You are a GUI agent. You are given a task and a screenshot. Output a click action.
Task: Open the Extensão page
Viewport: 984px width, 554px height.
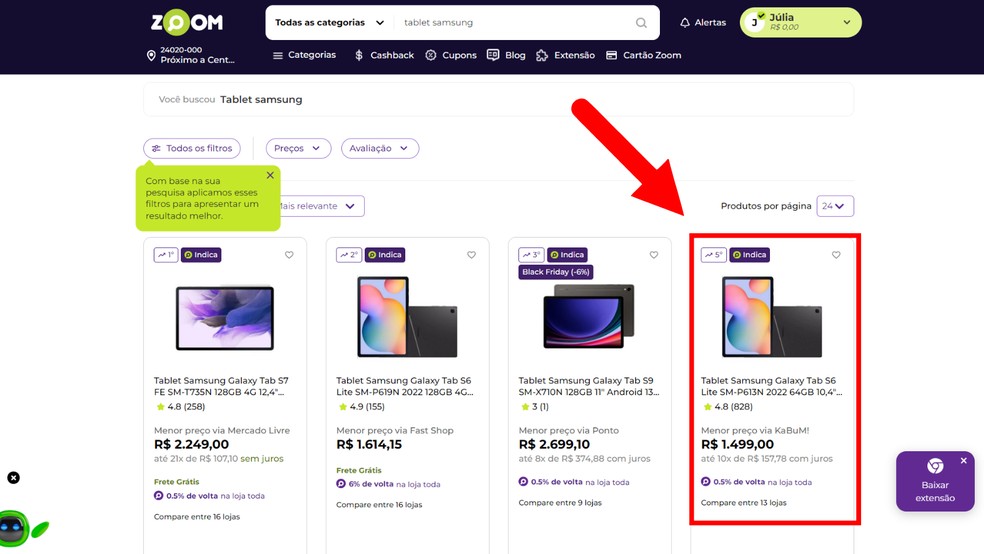[565, 55]
